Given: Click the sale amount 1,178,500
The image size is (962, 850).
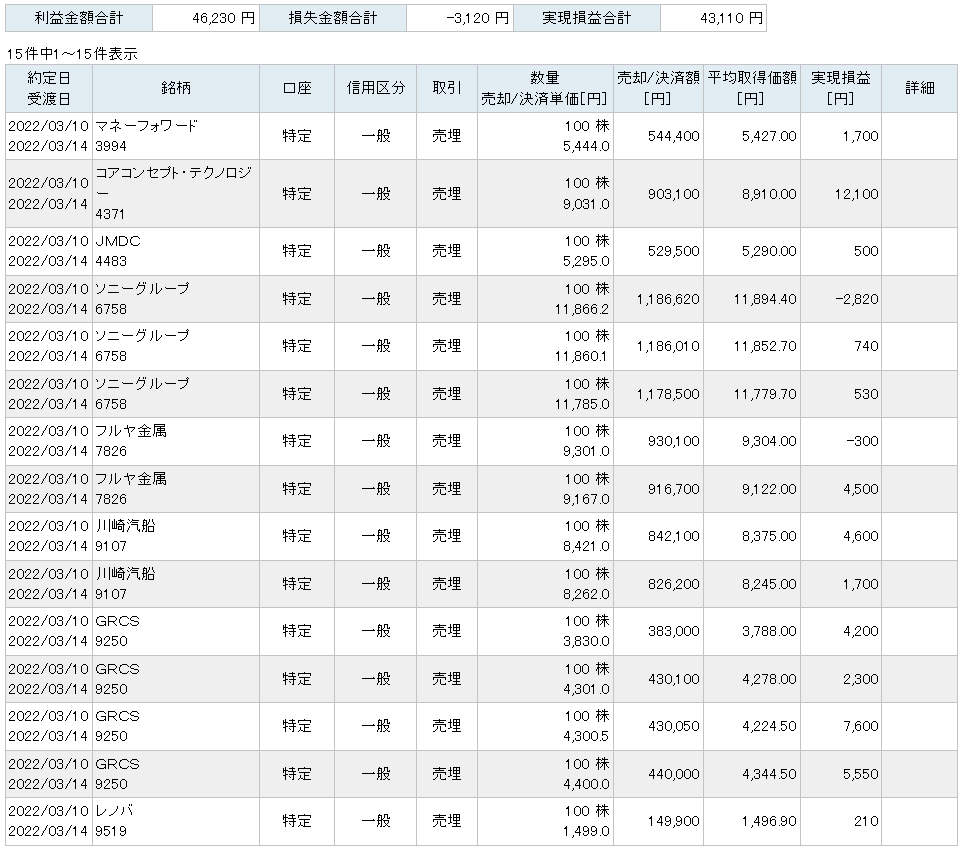Looking at the screenshot, I should coord(668,394).
